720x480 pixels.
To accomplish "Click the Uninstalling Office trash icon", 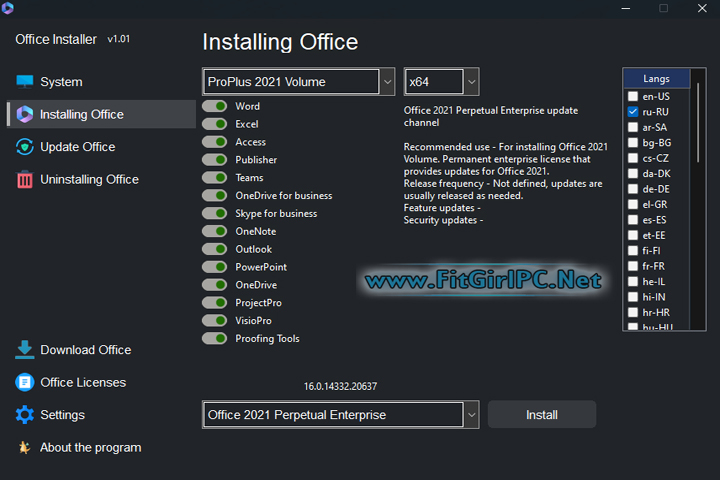I will click(25, 180).
